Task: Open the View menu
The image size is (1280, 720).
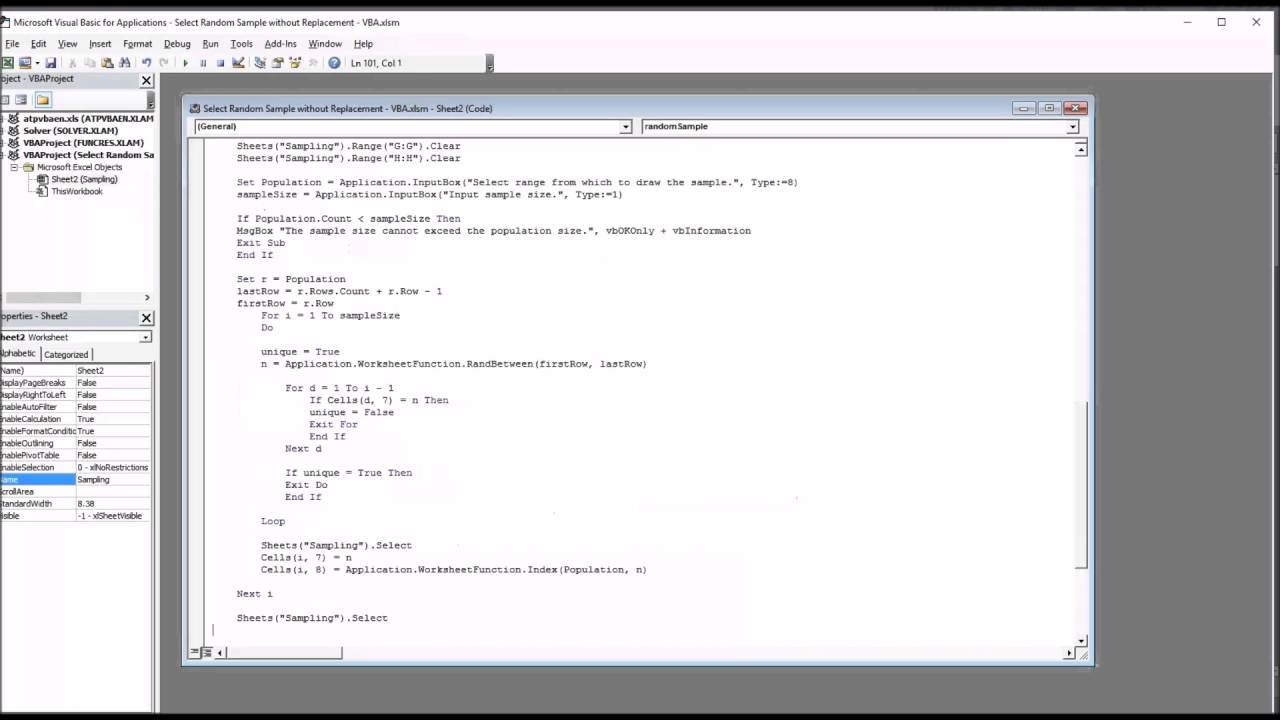Action: point(67,44)
